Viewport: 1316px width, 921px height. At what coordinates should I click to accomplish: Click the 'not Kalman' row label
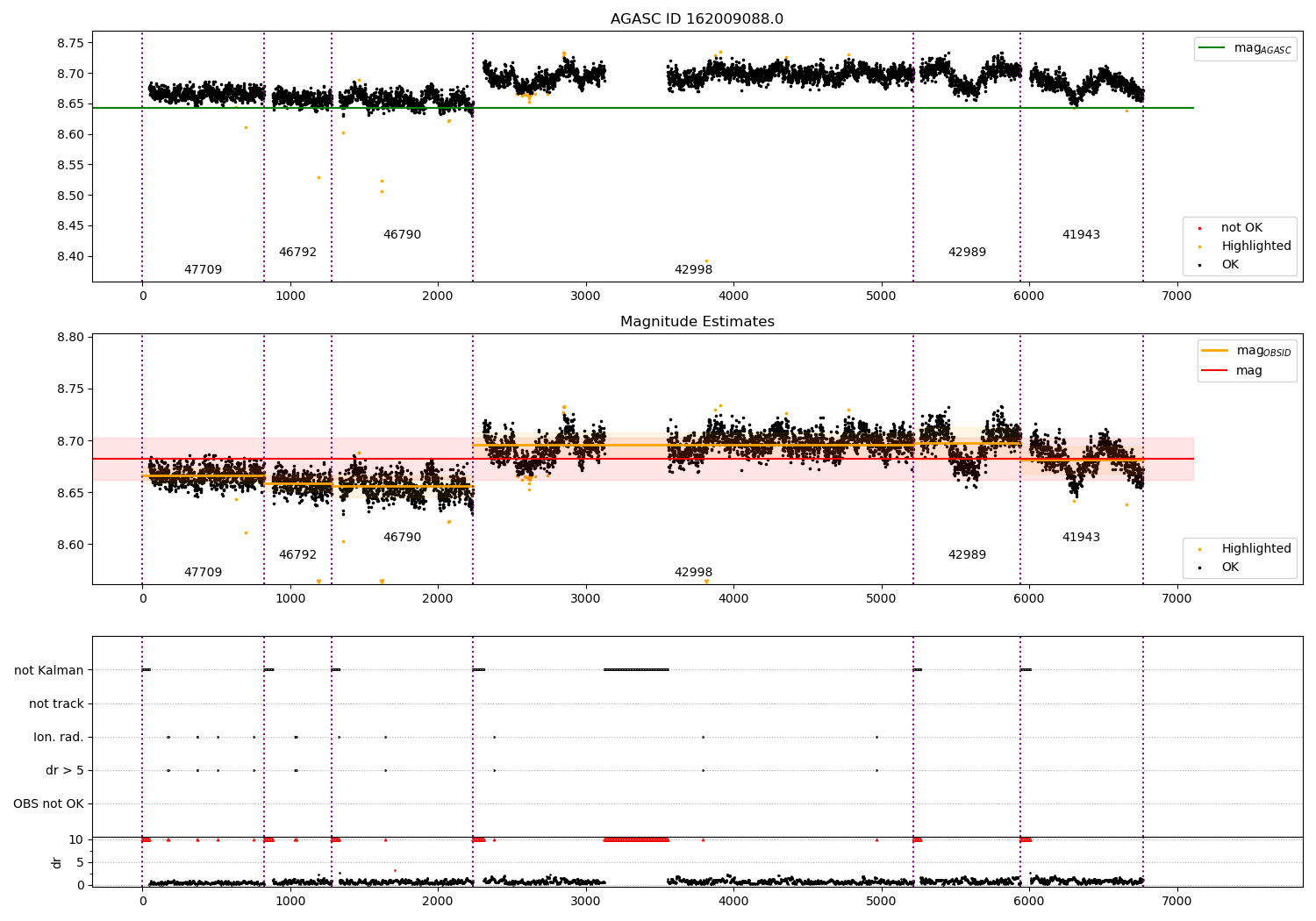click(49, 670)
